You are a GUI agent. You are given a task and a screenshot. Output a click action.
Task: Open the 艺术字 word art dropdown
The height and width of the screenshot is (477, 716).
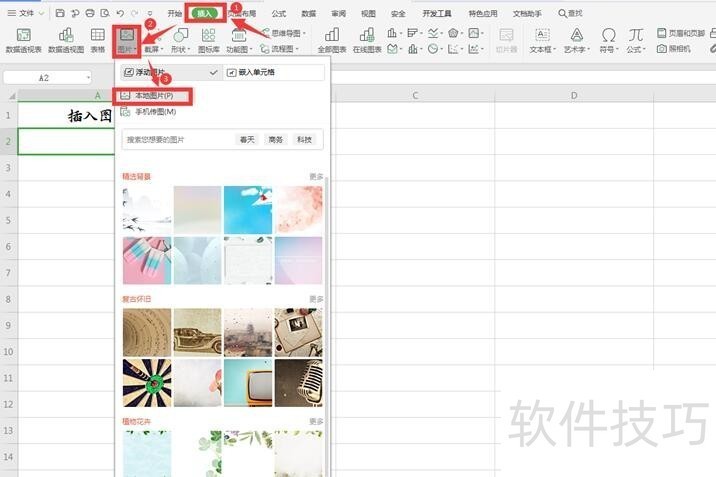pyautogui.click(x=577, y=40)
